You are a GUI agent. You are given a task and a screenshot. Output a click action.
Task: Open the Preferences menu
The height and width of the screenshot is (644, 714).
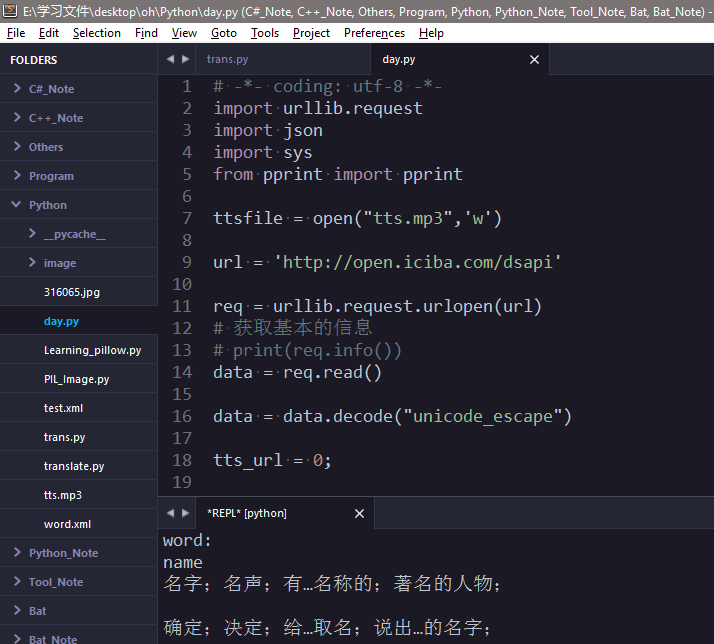(x=374, y=33)
